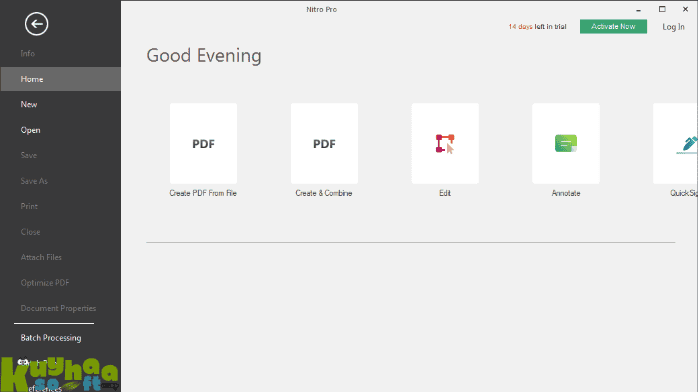This screenshot has width=698, height=392.
Task: Click the 14 days left in trial text
Action: click(537, 27)
